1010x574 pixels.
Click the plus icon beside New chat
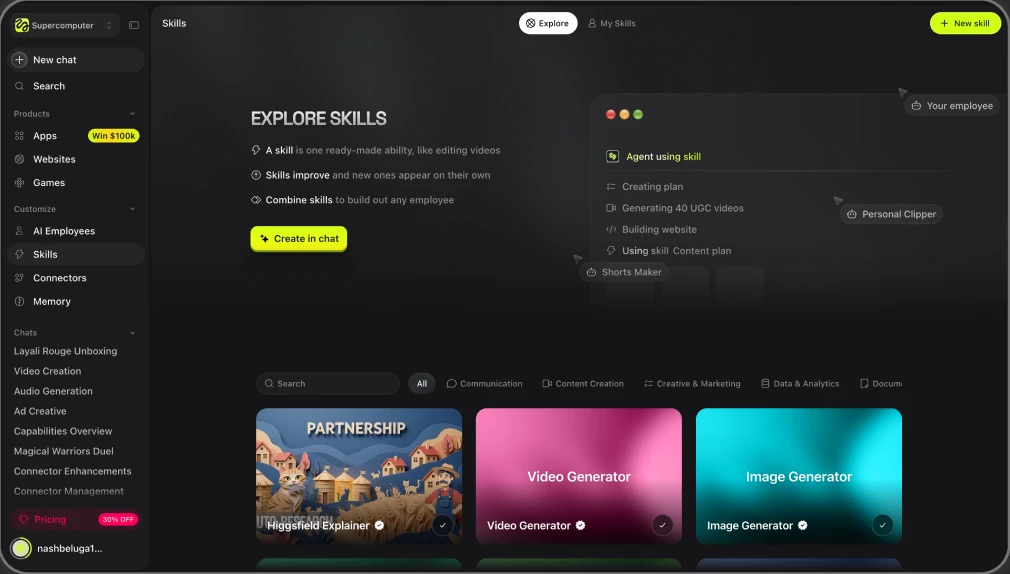(x=19, y=60)
